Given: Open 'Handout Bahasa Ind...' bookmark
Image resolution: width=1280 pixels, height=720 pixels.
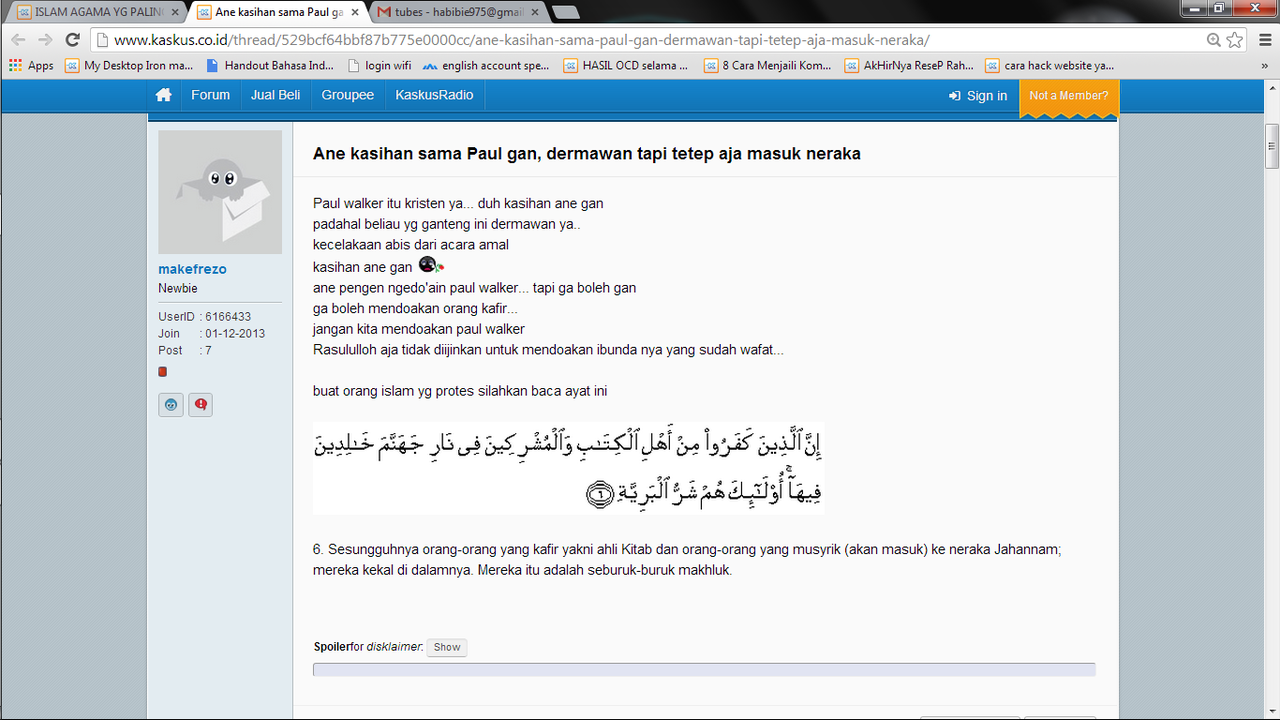Looking at the screenshot, I should coord(270,65).
